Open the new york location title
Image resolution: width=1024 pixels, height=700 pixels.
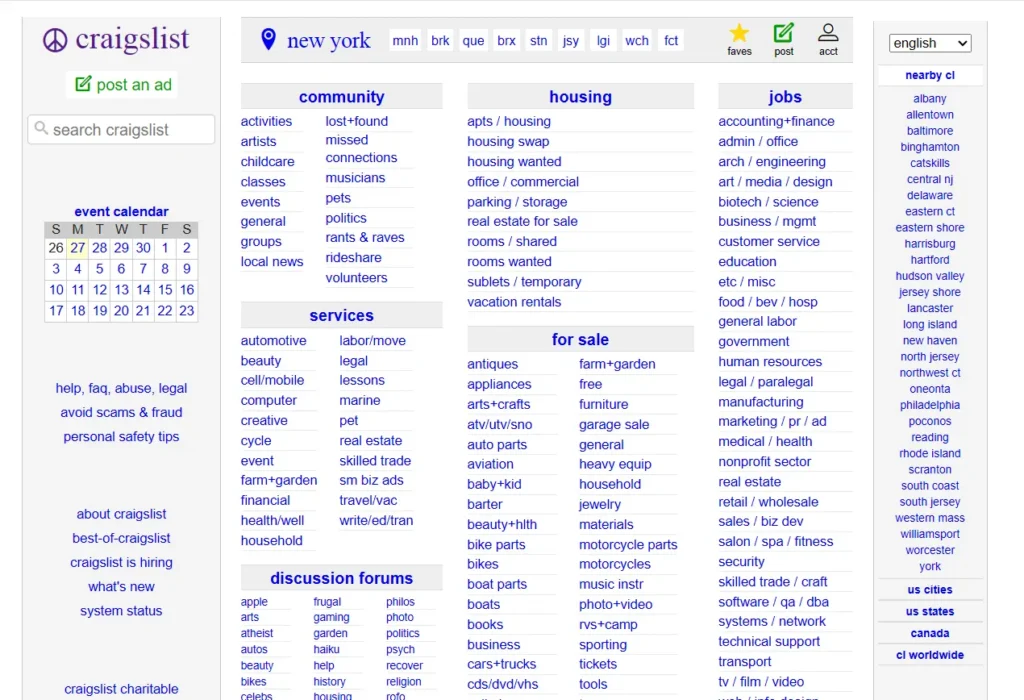click(328, 40)
